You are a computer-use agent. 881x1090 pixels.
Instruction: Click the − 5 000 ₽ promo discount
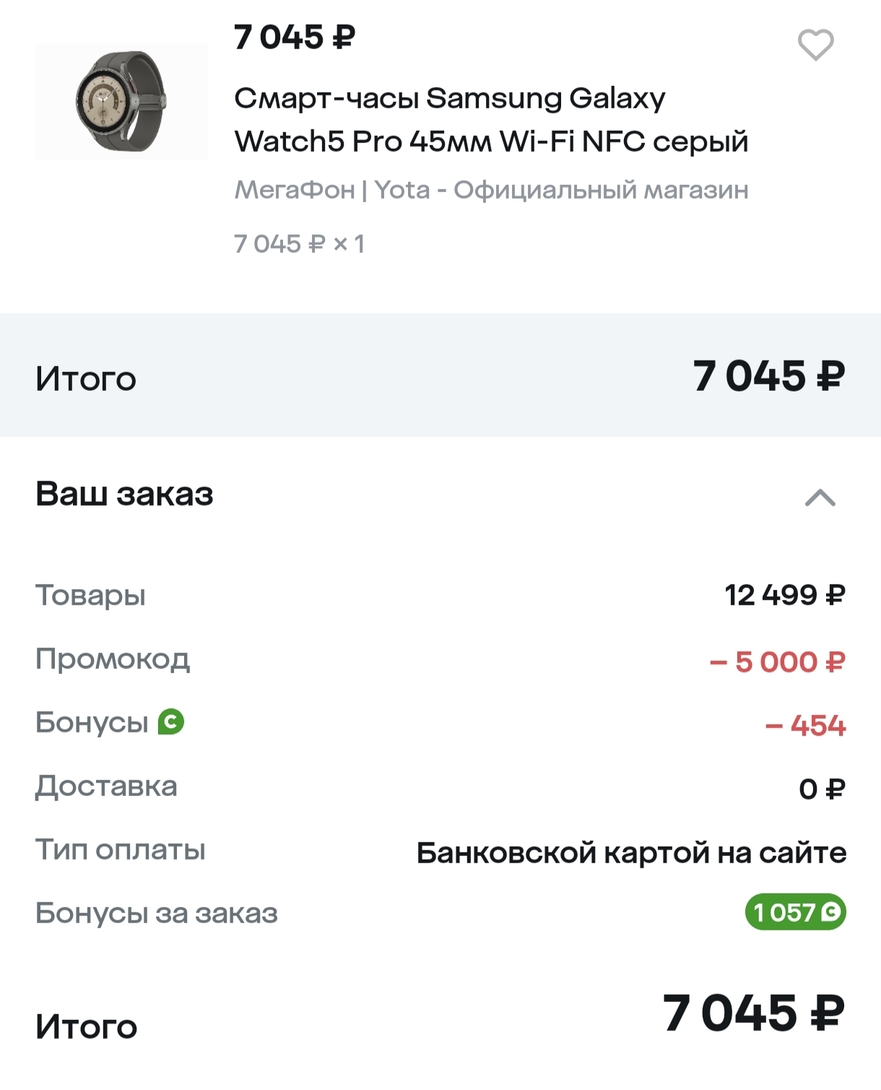(777, 661)
